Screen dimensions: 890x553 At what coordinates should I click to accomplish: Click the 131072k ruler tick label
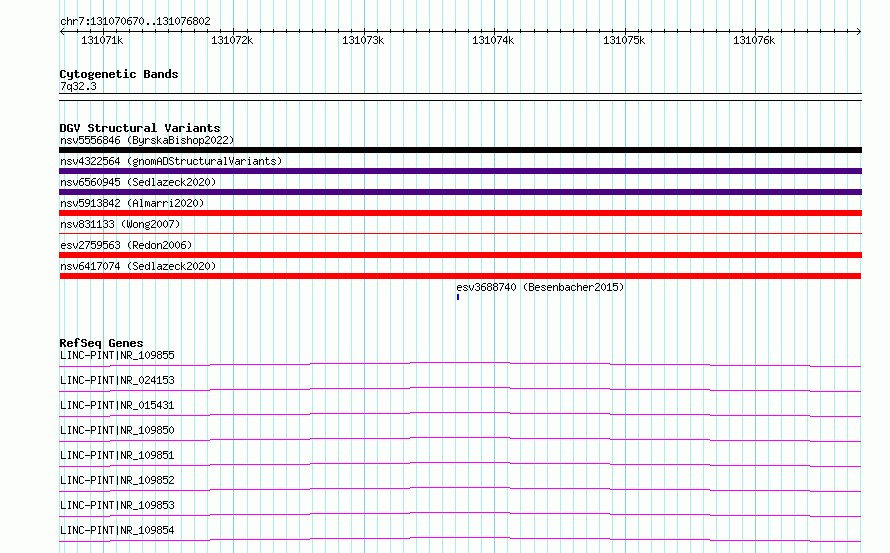(x=232, y=40)
